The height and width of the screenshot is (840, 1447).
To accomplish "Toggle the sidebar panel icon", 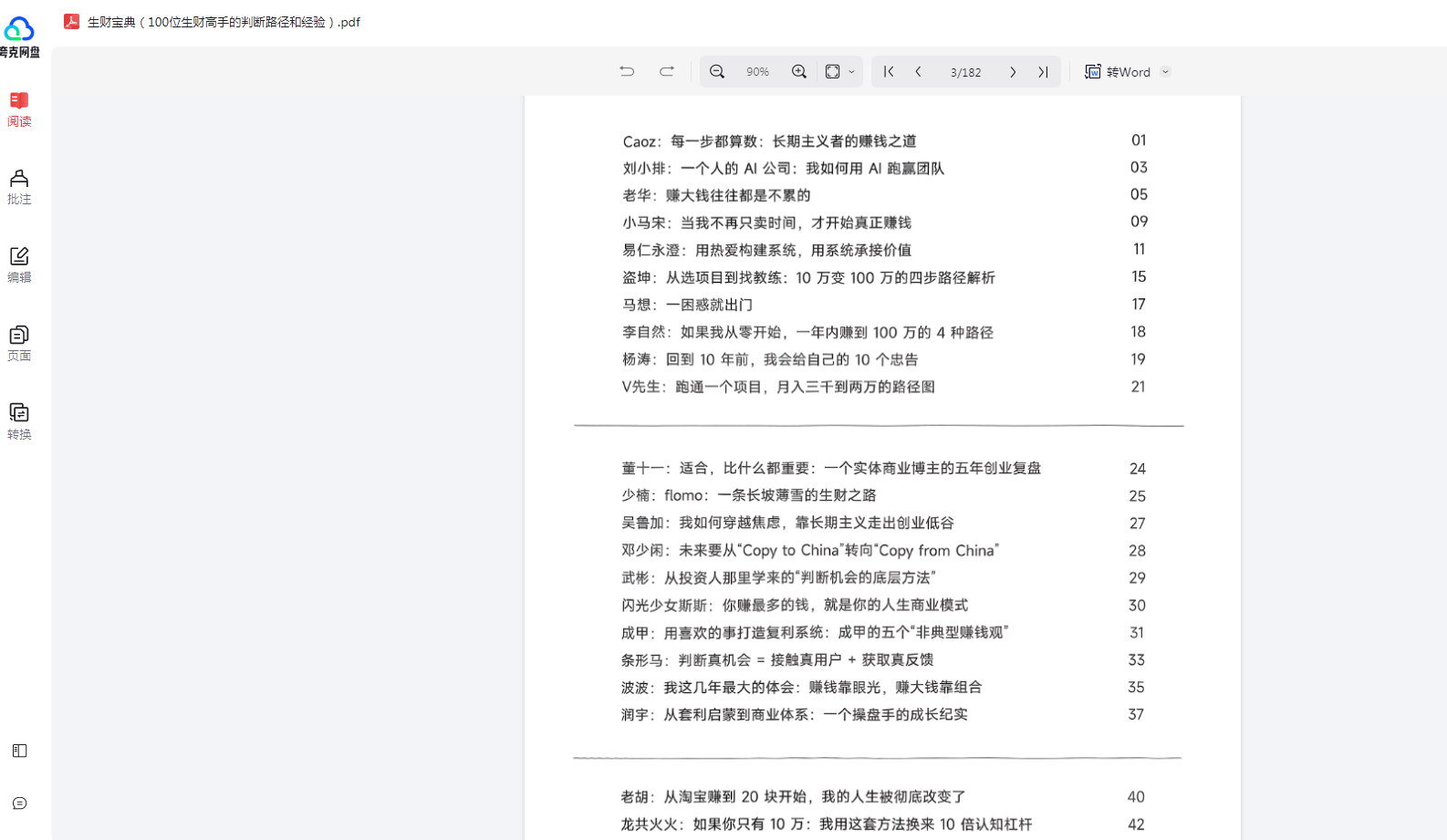I will click(20, 751).
